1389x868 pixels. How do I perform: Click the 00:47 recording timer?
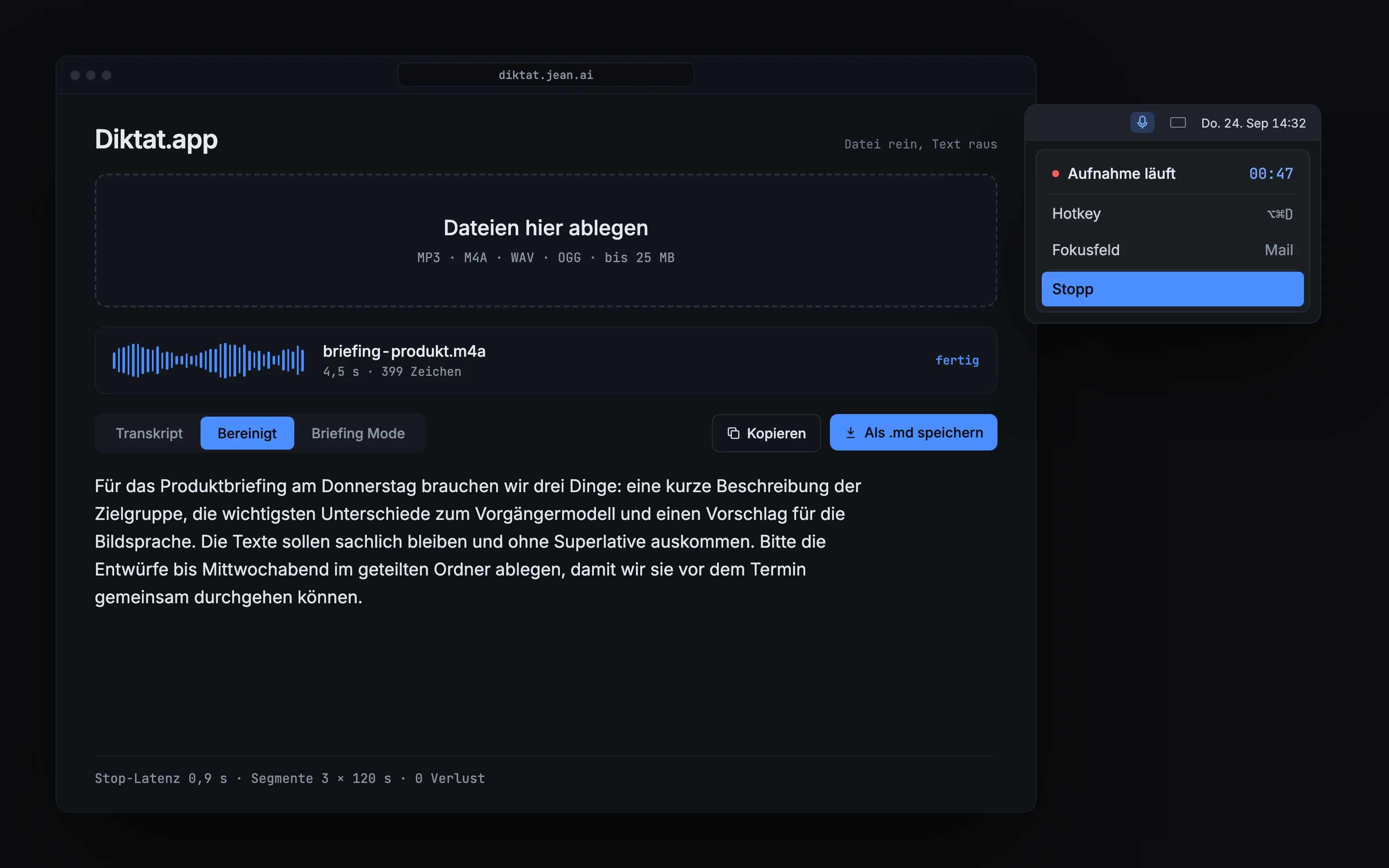point(1271,173)
